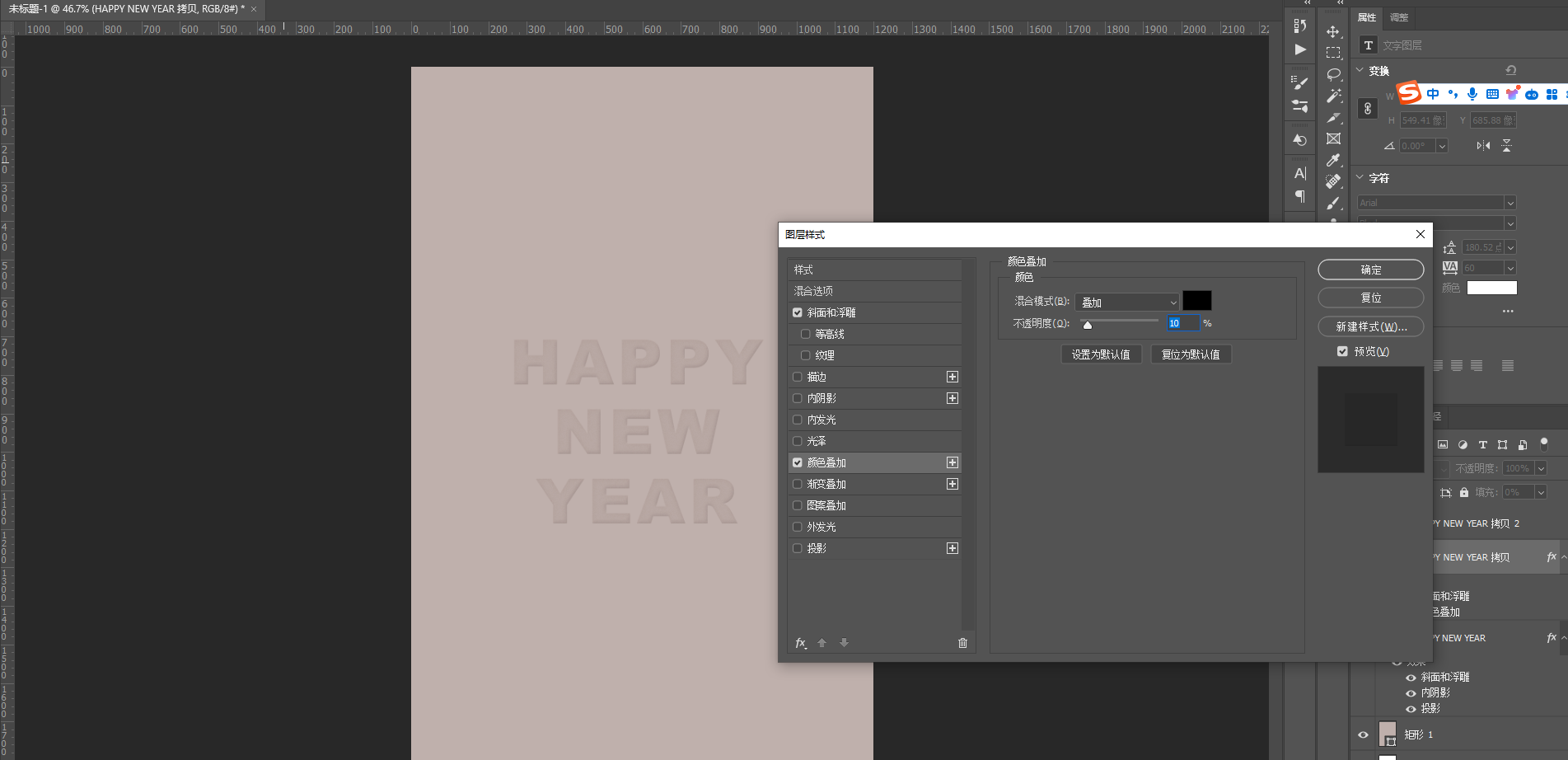
Task: Open the Arial font family dropdown
Action: coord(1509,203)
